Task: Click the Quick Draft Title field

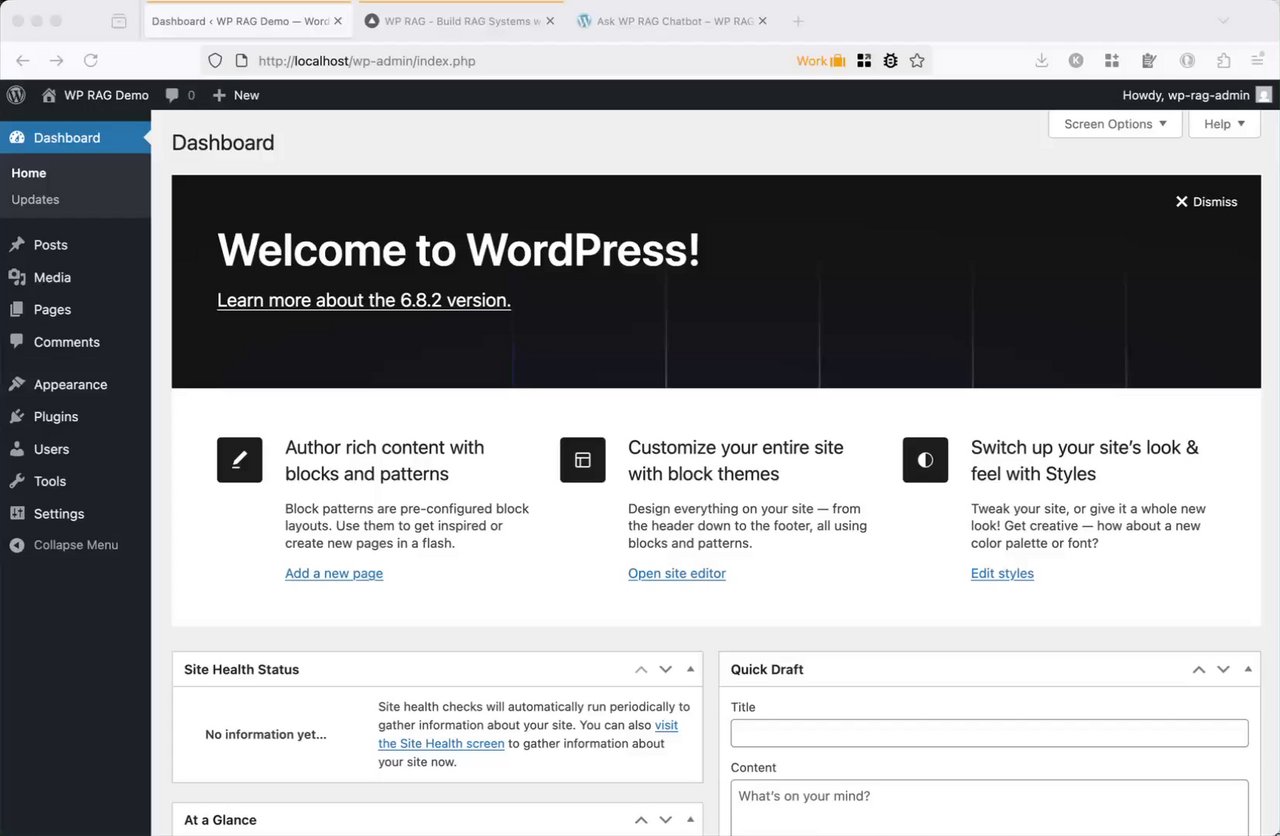Action: pyautogui.click(x=989, y=733)
